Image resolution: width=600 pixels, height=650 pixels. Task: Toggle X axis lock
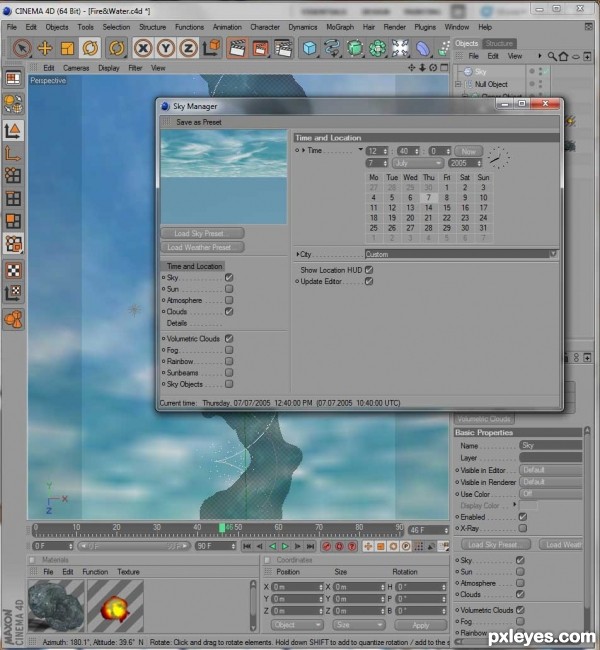(143, 48)
